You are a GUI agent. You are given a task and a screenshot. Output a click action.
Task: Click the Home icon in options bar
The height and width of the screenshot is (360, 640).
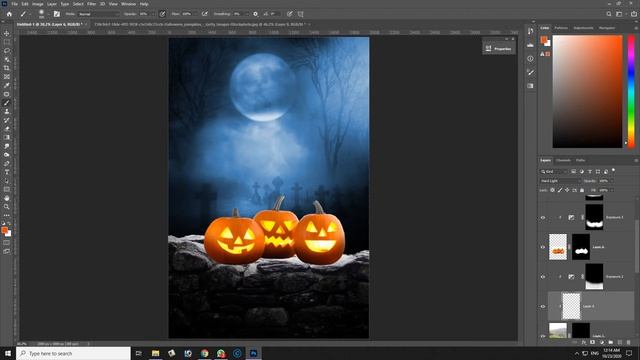(x=9, y=14)
